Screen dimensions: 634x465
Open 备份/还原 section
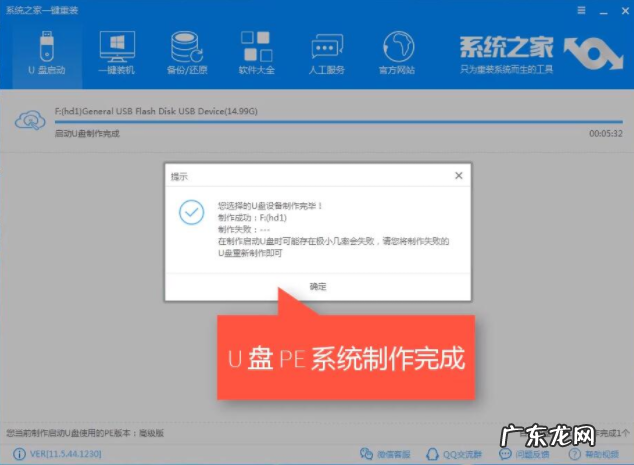pos(187,53)
